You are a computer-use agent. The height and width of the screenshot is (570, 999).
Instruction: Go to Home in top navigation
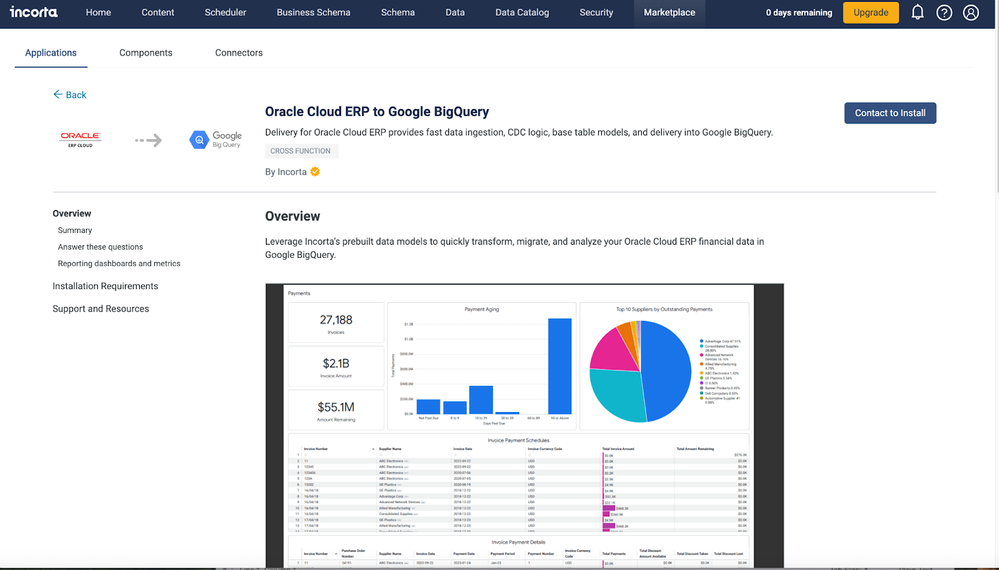click(98, 12)
